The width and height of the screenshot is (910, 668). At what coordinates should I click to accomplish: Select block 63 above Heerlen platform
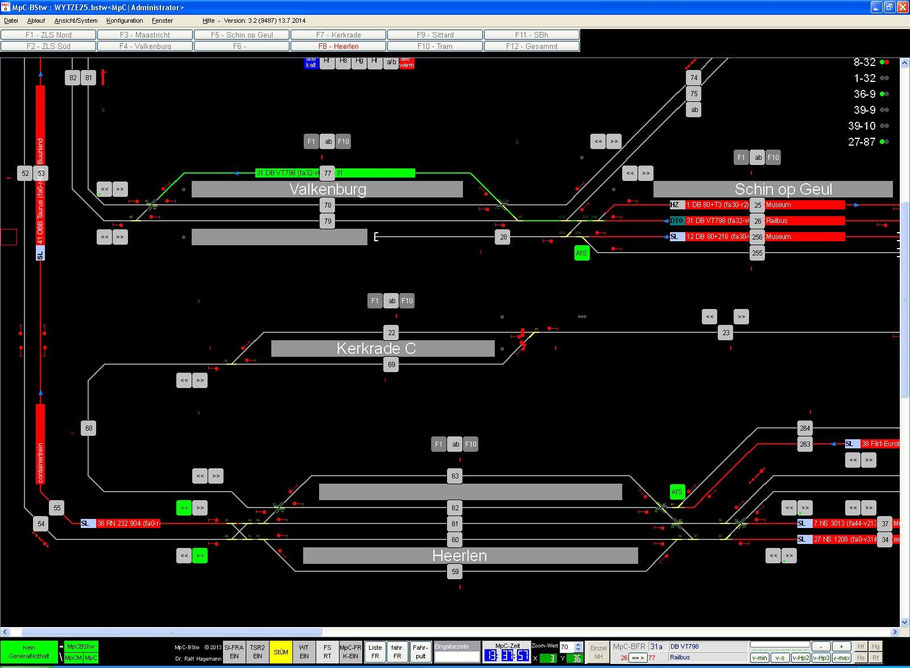point(455,476)
